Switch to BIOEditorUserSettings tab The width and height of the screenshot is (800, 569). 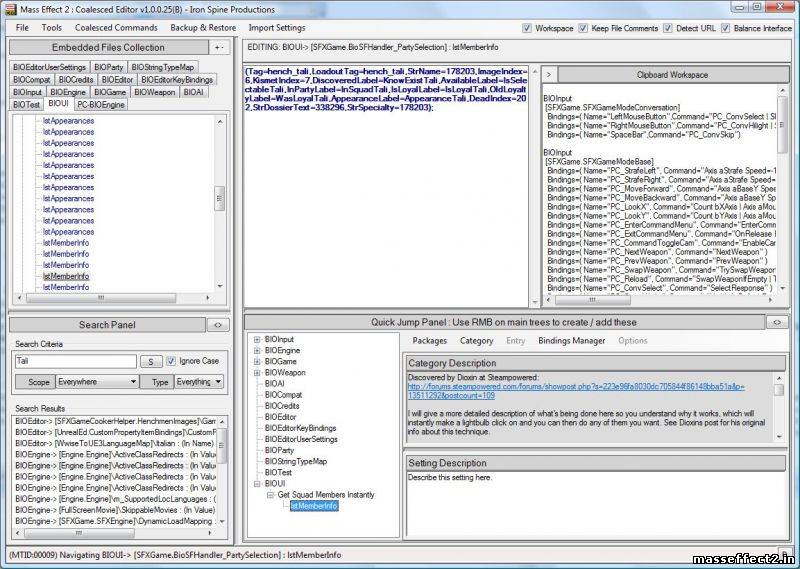click(x=49, y=67)
